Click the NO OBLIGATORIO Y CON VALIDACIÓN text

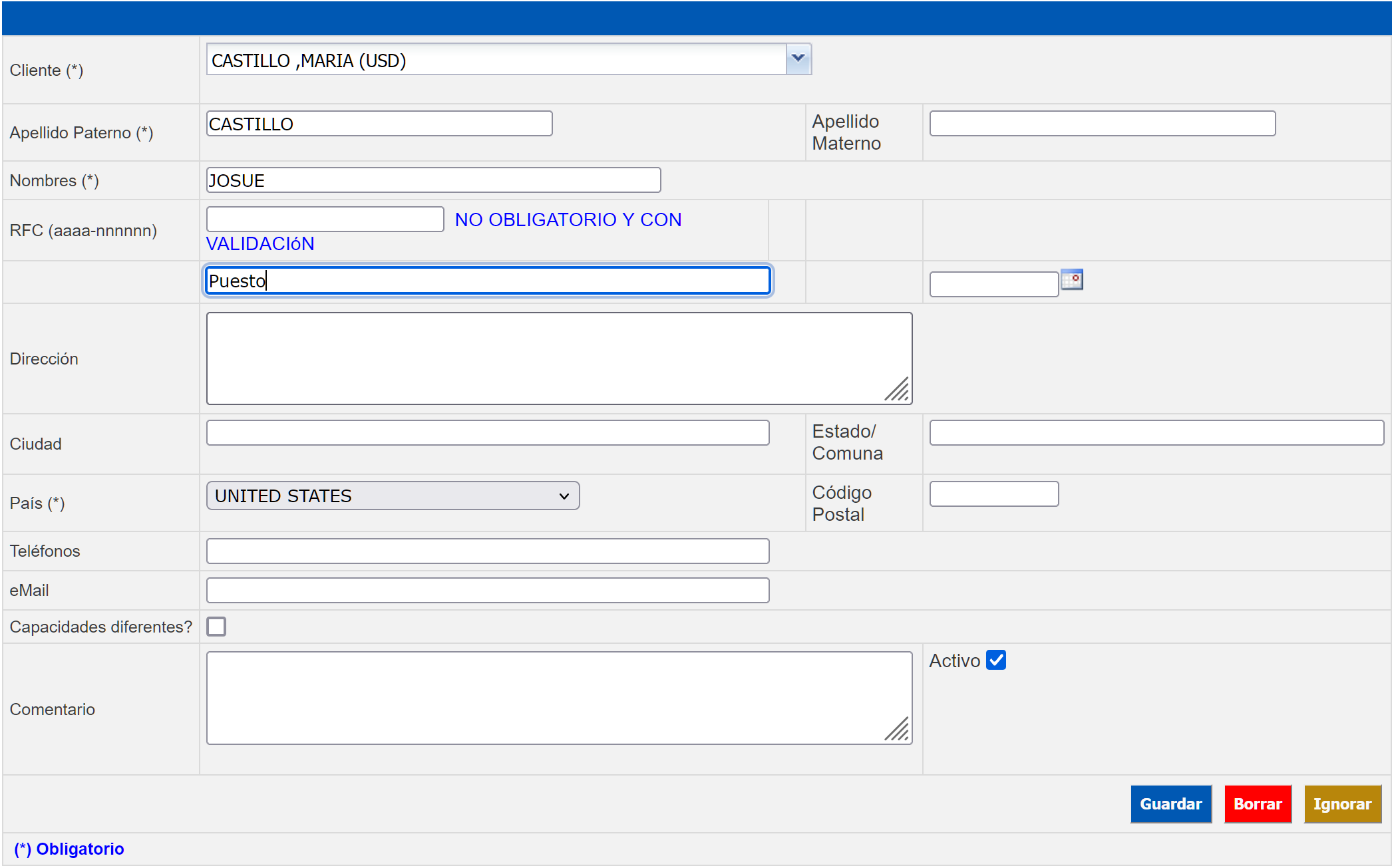(444, 231)
